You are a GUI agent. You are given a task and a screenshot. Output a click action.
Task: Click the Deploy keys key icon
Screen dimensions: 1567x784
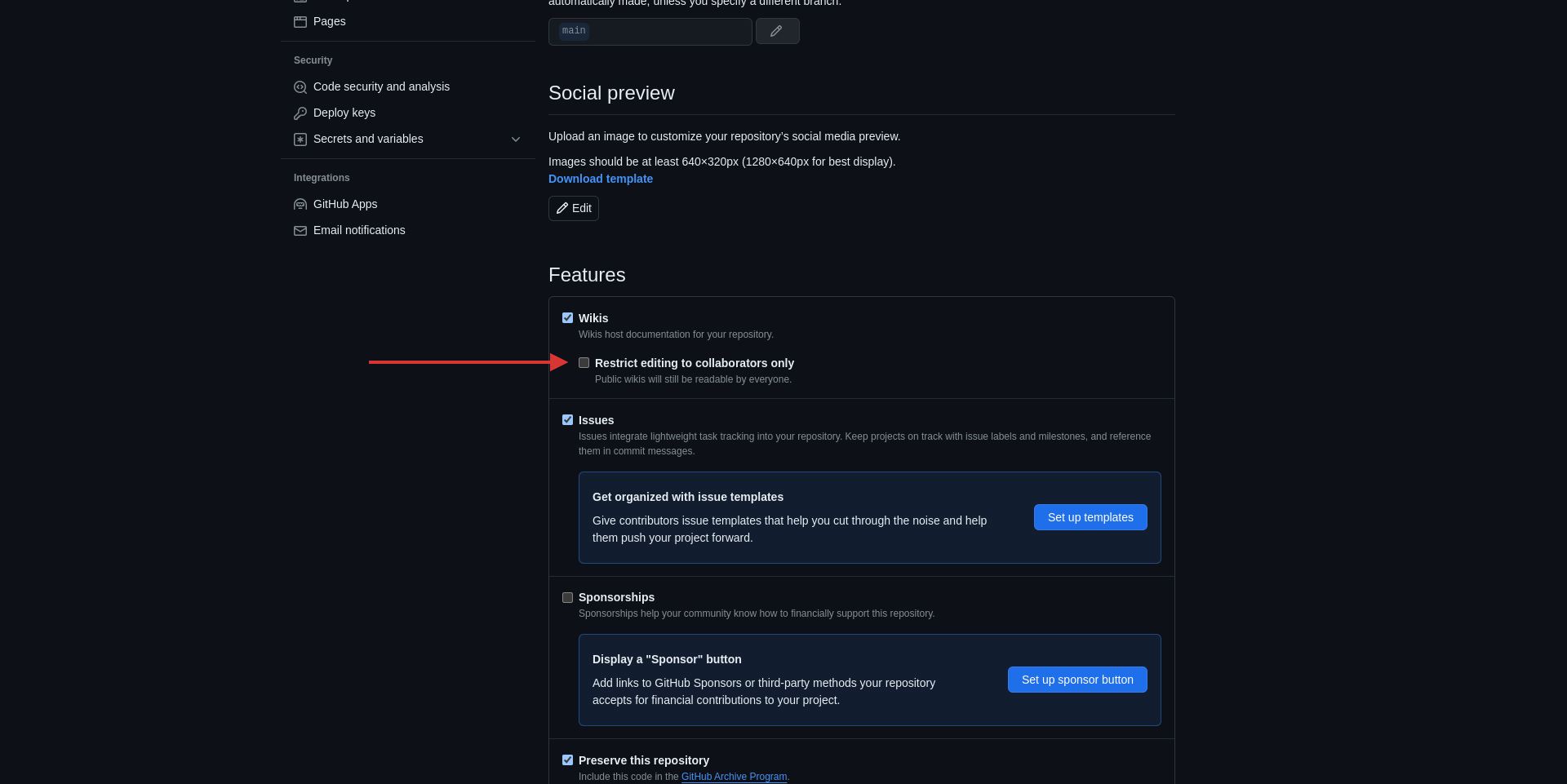[300, 113]
